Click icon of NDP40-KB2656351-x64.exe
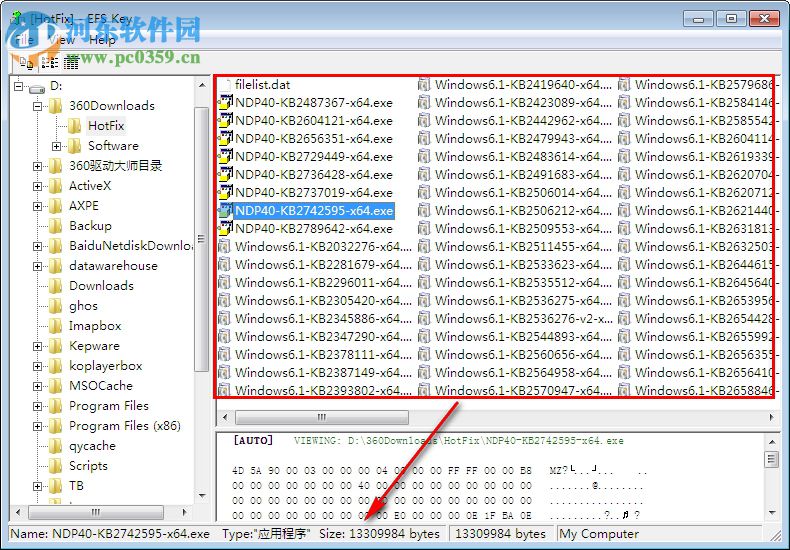 click(x=225, y=139)
